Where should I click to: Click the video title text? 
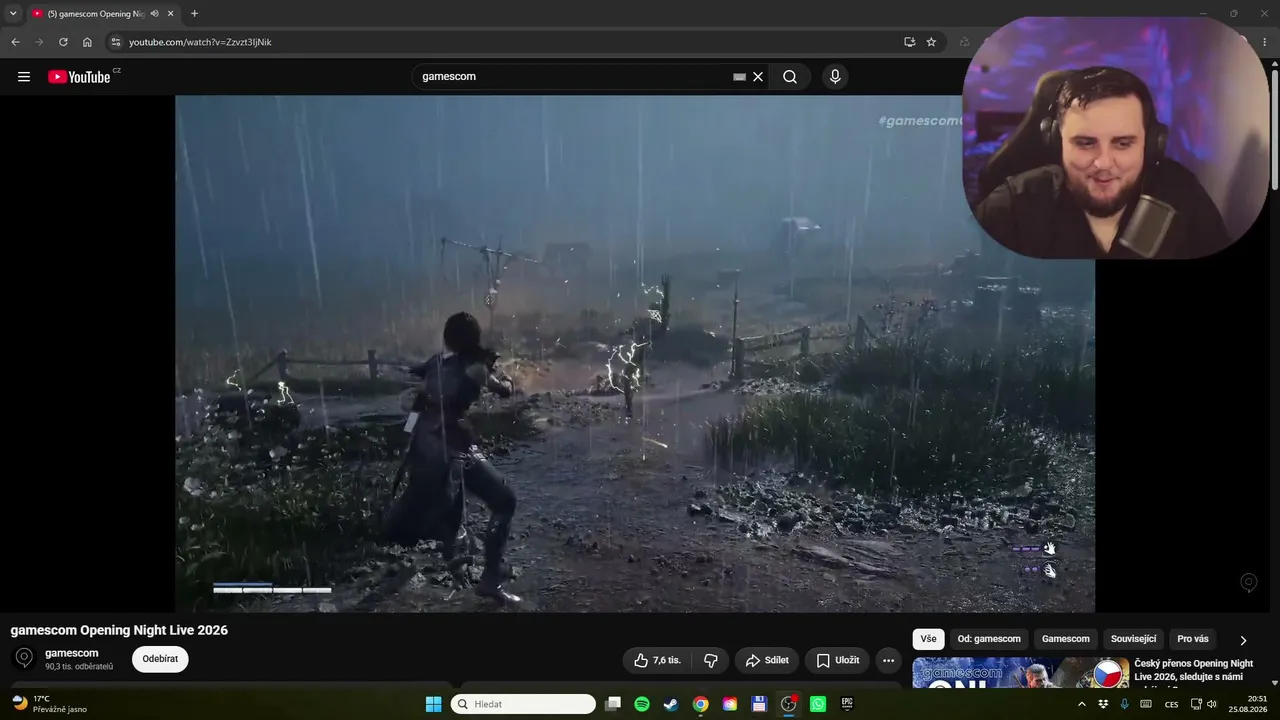pyautogui.click(x=119, y=630)
